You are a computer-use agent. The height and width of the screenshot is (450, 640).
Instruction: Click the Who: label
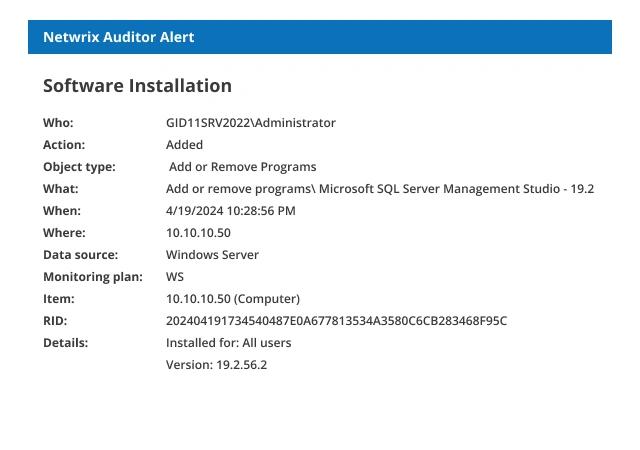(58, 123)
